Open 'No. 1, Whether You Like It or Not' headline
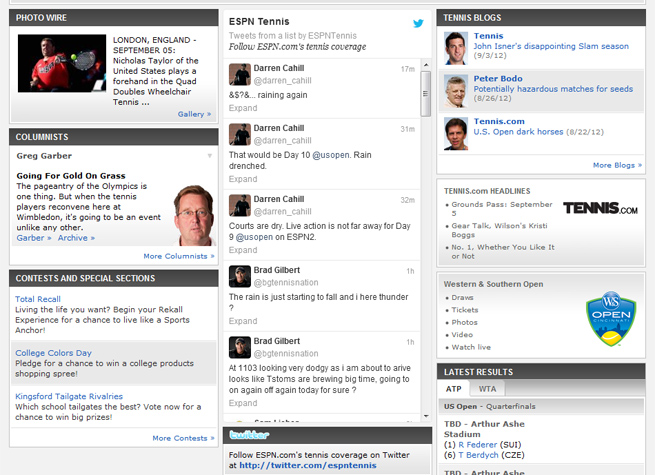655x475 pixels. (503, 252)
